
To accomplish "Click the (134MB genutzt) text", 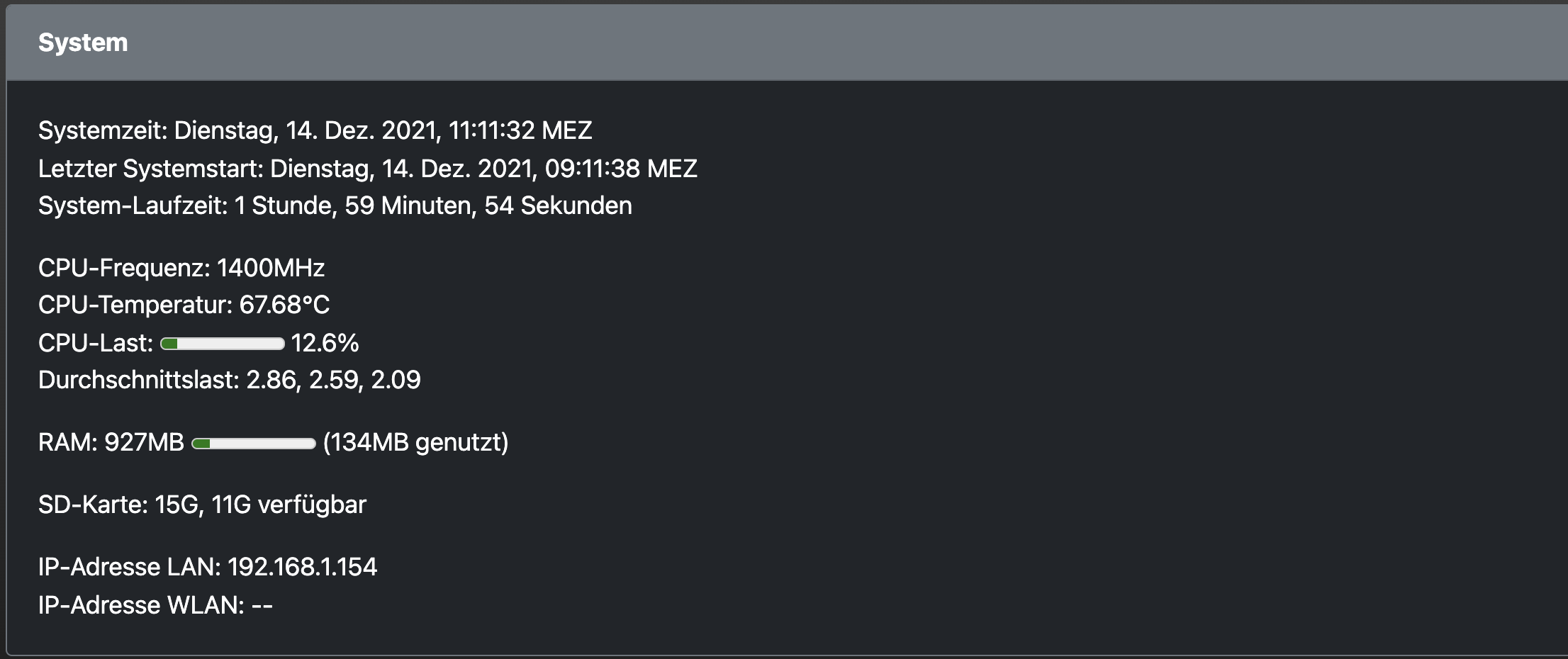I will pos(415,442).
